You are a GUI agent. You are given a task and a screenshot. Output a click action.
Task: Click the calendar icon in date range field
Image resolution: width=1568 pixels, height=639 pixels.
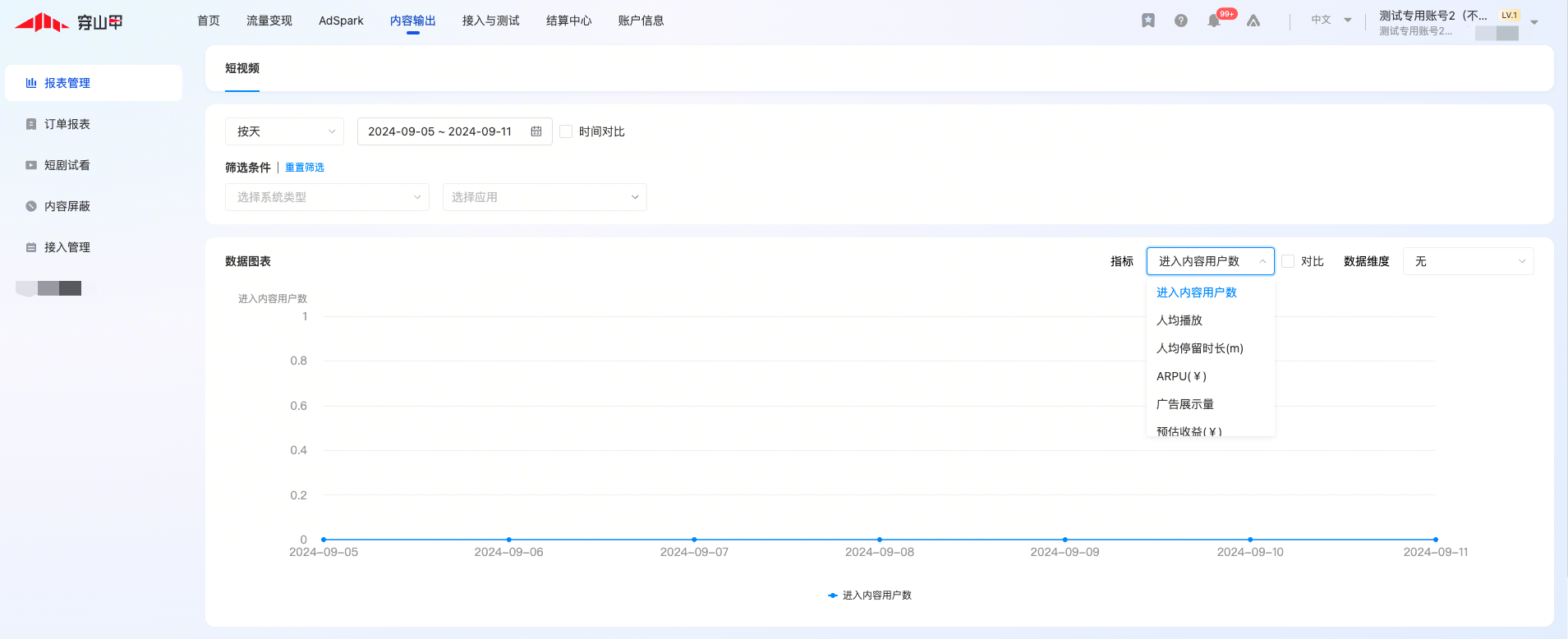pyautogui.click(x=536, y=131)
